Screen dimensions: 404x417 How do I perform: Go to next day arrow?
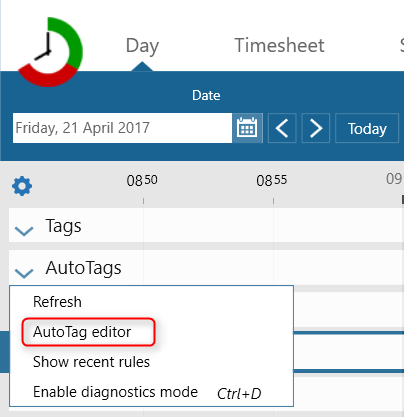(x=315, y=128)
